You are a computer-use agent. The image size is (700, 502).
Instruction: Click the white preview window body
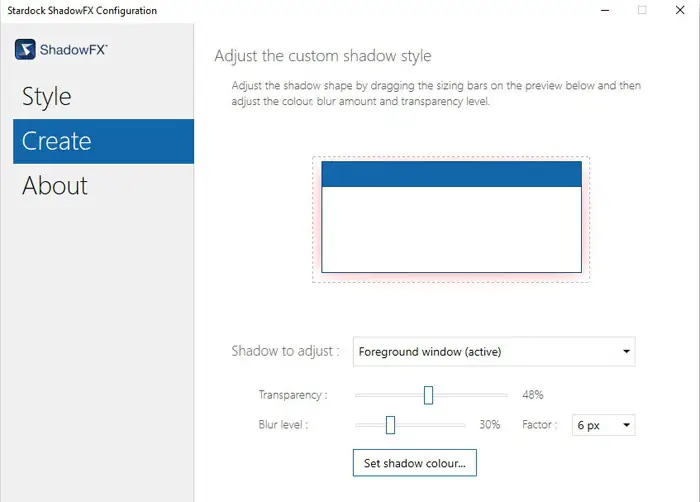[451, 230]
